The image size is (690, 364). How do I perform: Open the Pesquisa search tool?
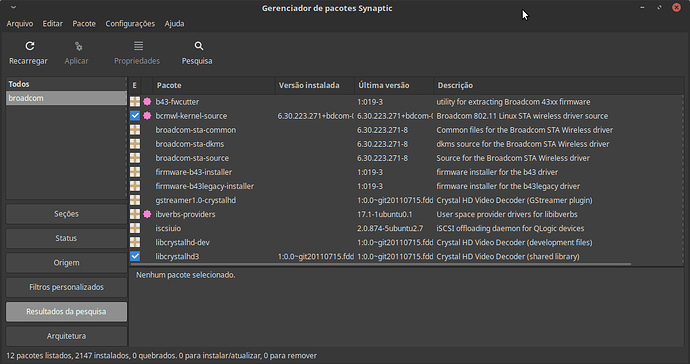pos(199,46)
